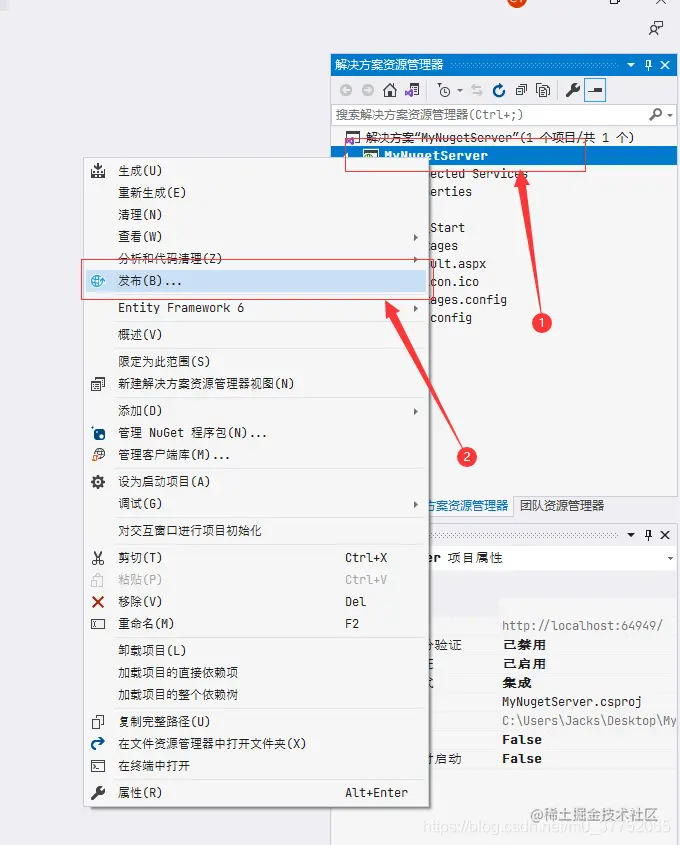680x845 pixels.
Task: Open 管理客户端库(M)... item
Action: coord(256,455)
